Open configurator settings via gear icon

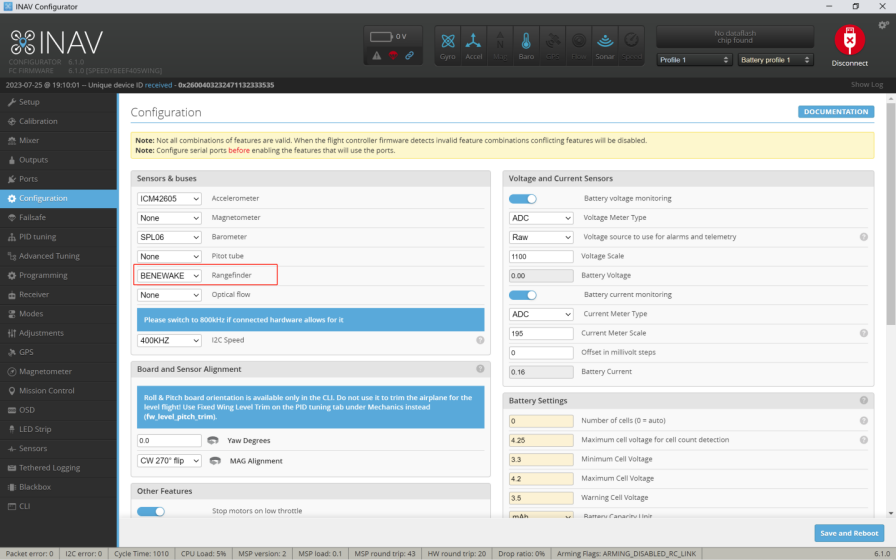pos(883,25)
